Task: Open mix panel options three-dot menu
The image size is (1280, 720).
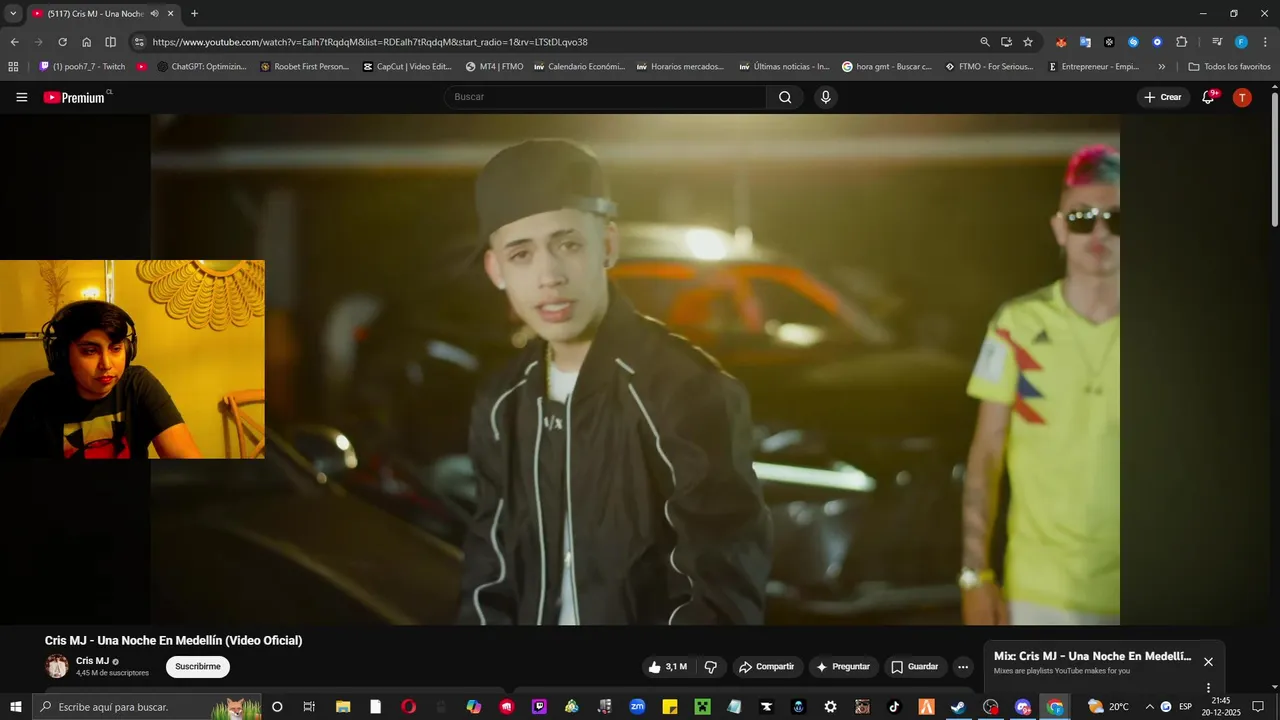Action: [x=1208, y=687]
